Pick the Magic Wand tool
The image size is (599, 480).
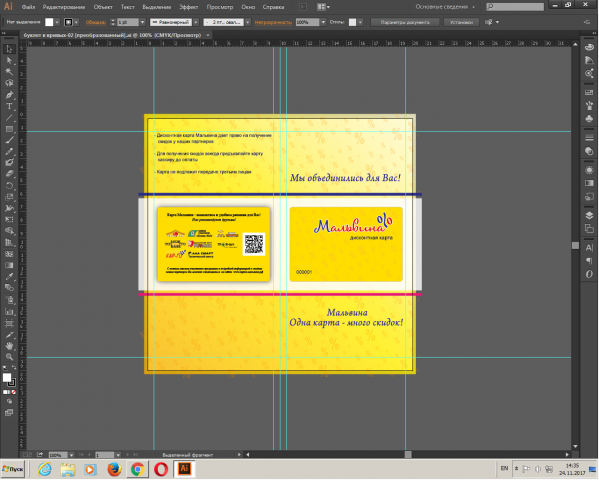coord(9,71)
